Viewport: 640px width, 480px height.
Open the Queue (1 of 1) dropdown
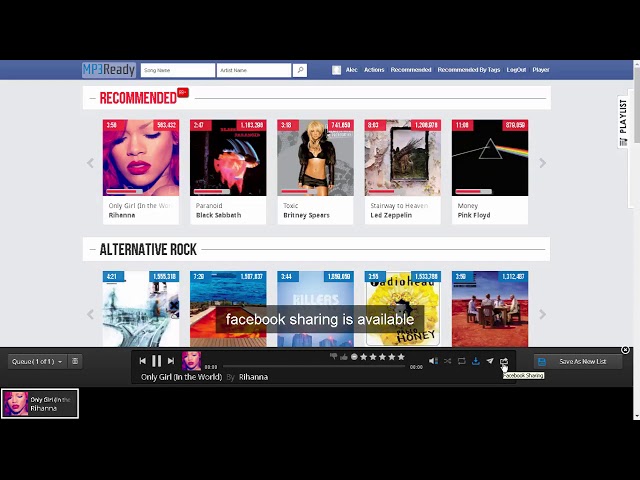point(37,362)
